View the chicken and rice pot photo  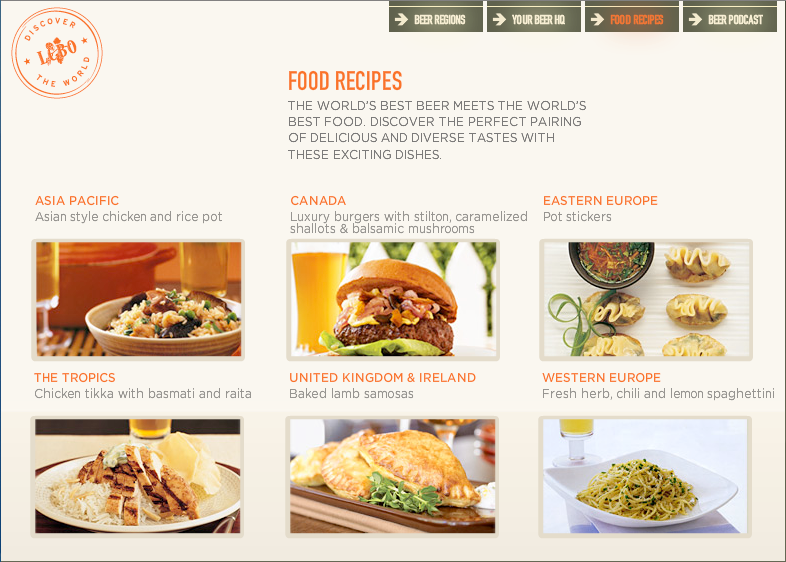coord(138,300)
